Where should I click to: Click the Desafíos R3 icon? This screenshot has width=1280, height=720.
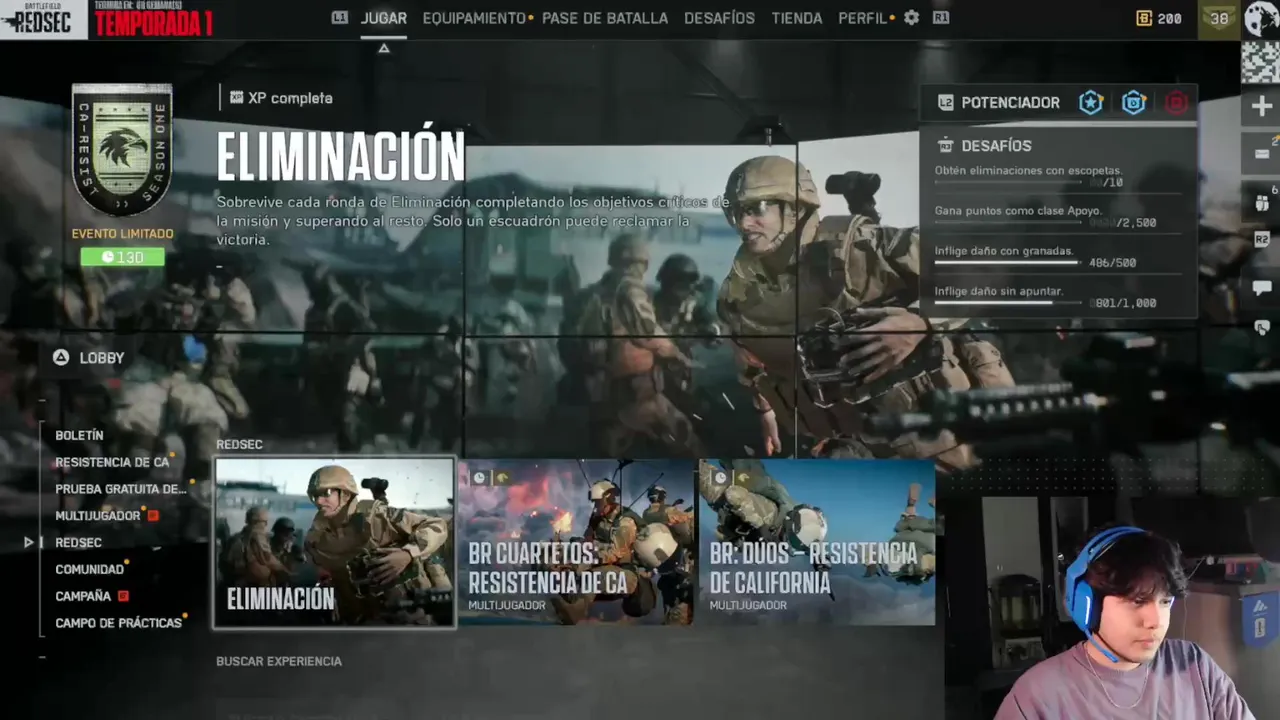click(945, 146)
